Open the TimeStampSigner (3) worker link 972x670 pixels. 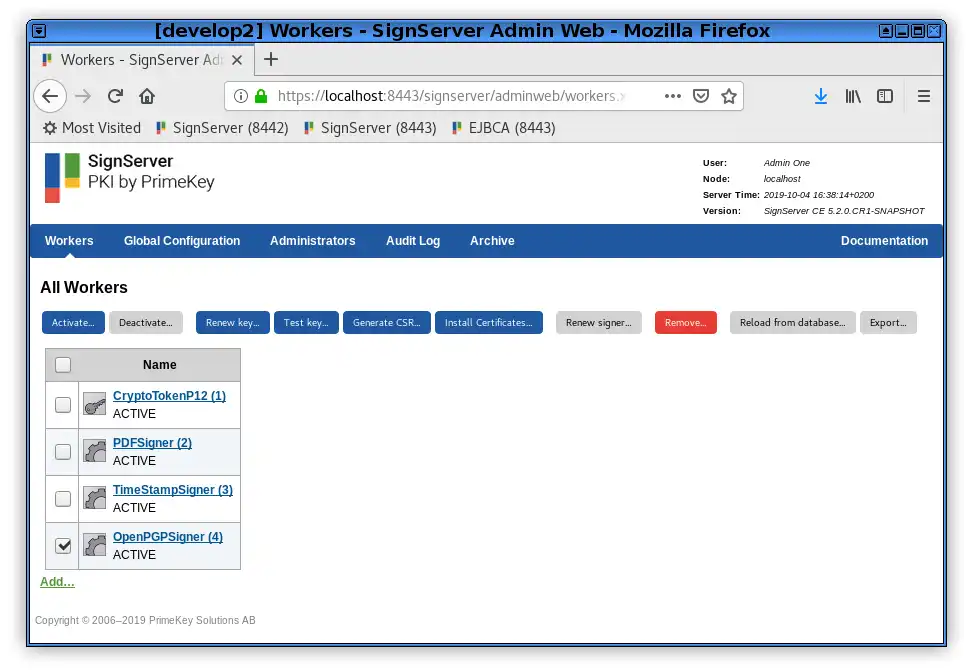click(173, 490)
